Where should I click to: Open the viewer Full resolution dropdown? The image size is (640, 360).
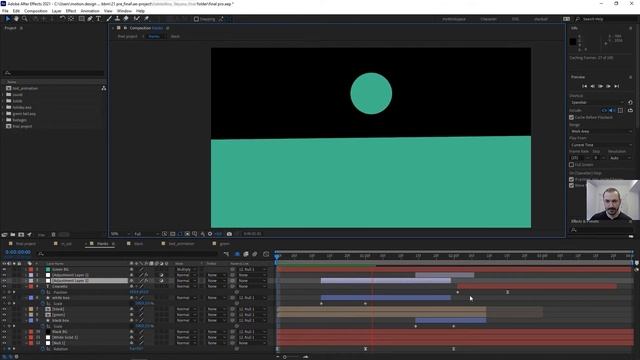(x=146, y=234)
